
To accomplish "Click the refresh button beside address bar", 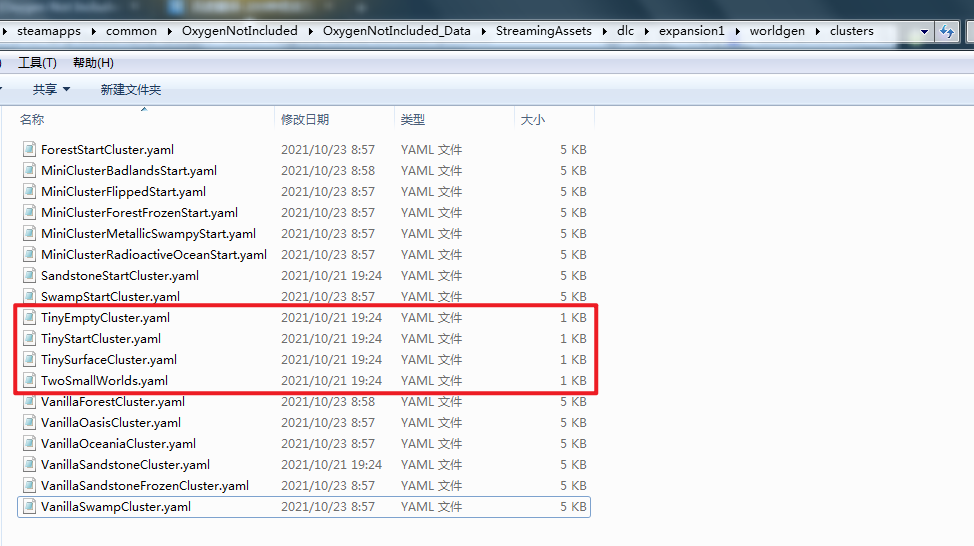I will coord(947,31).
